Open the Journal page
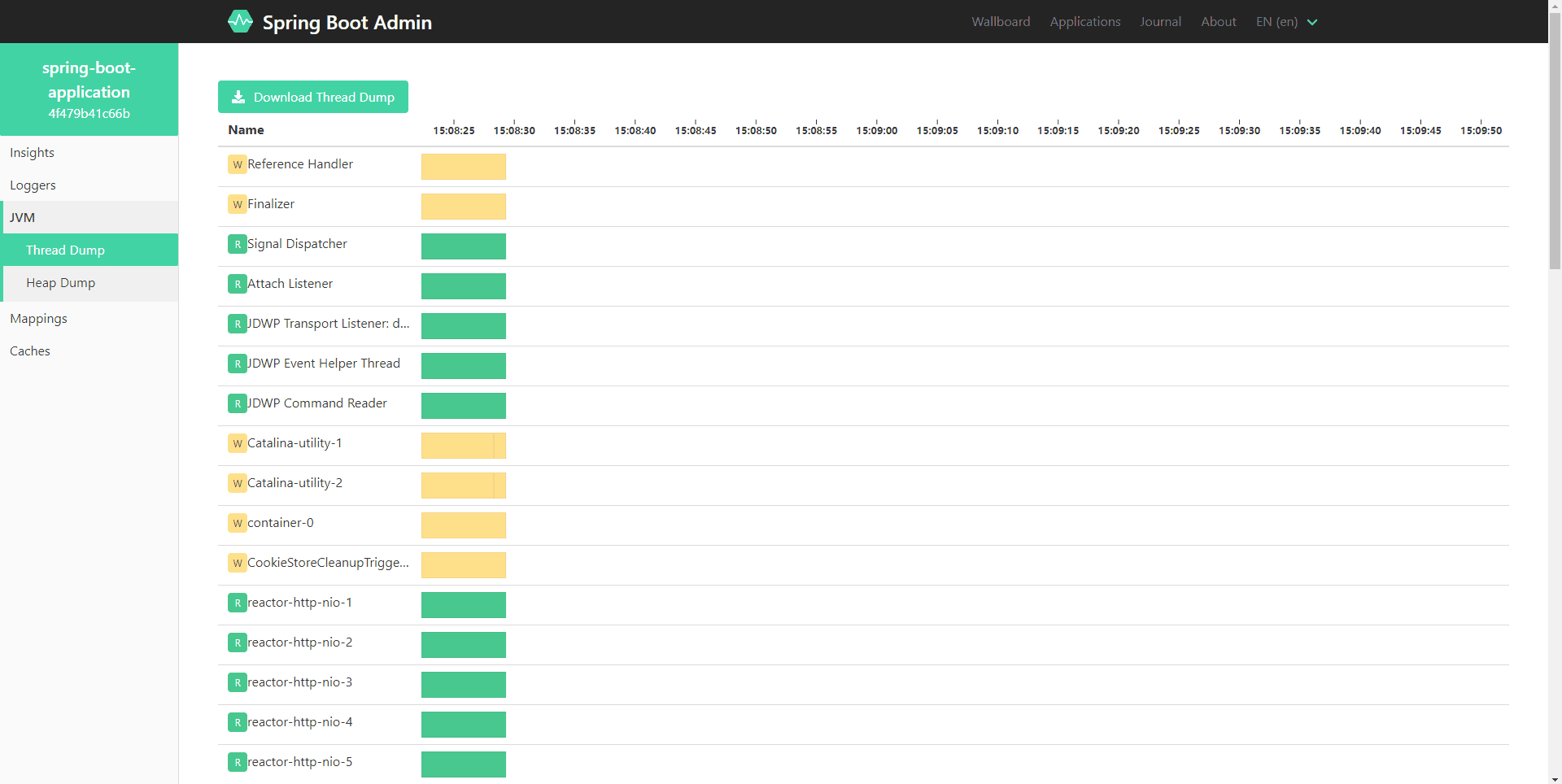This screenshot has width=1562, height=784. coord(1160,22)
